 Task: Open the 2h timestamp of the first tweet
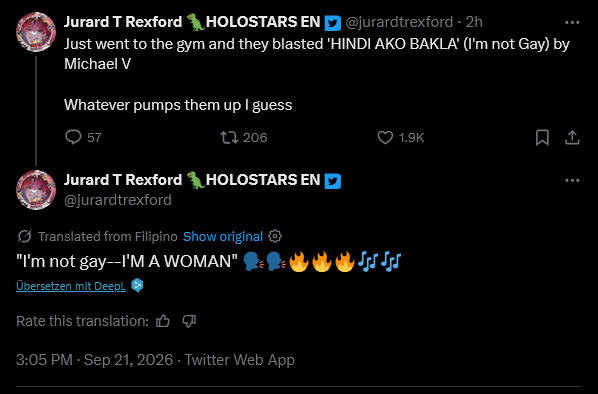[474, 22]
